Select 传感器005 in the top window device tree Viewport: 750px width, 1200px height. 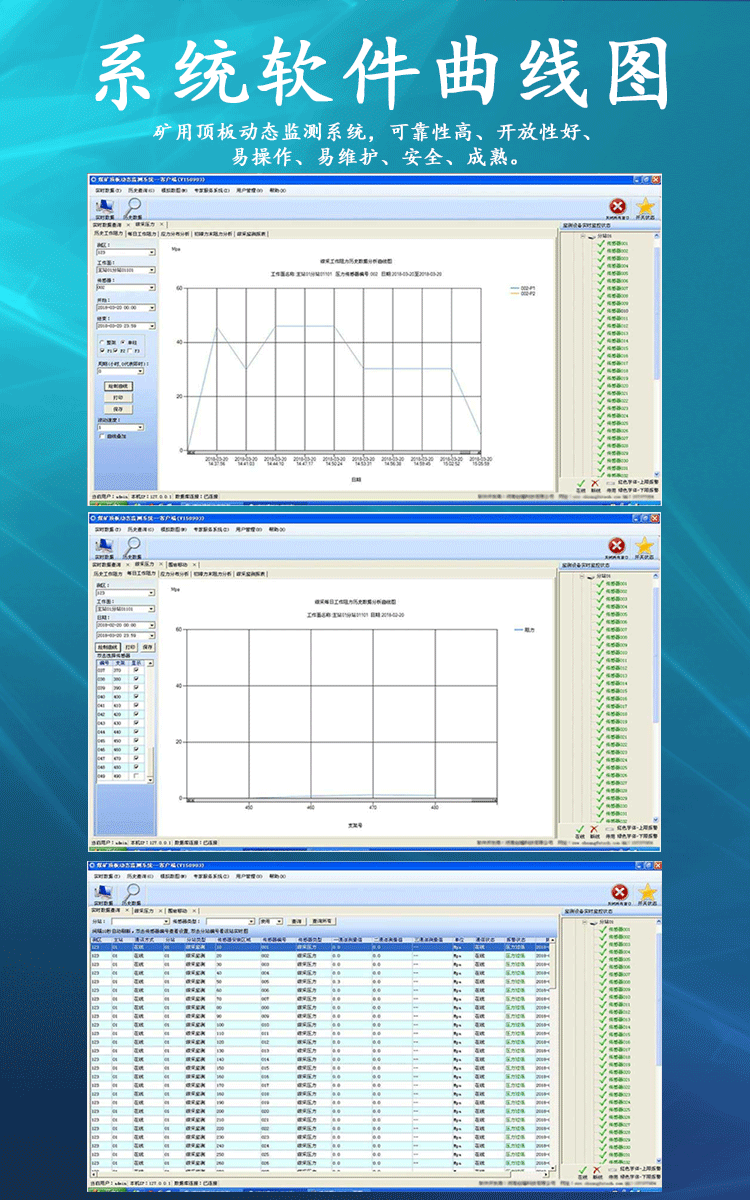(x=617, y=273)
